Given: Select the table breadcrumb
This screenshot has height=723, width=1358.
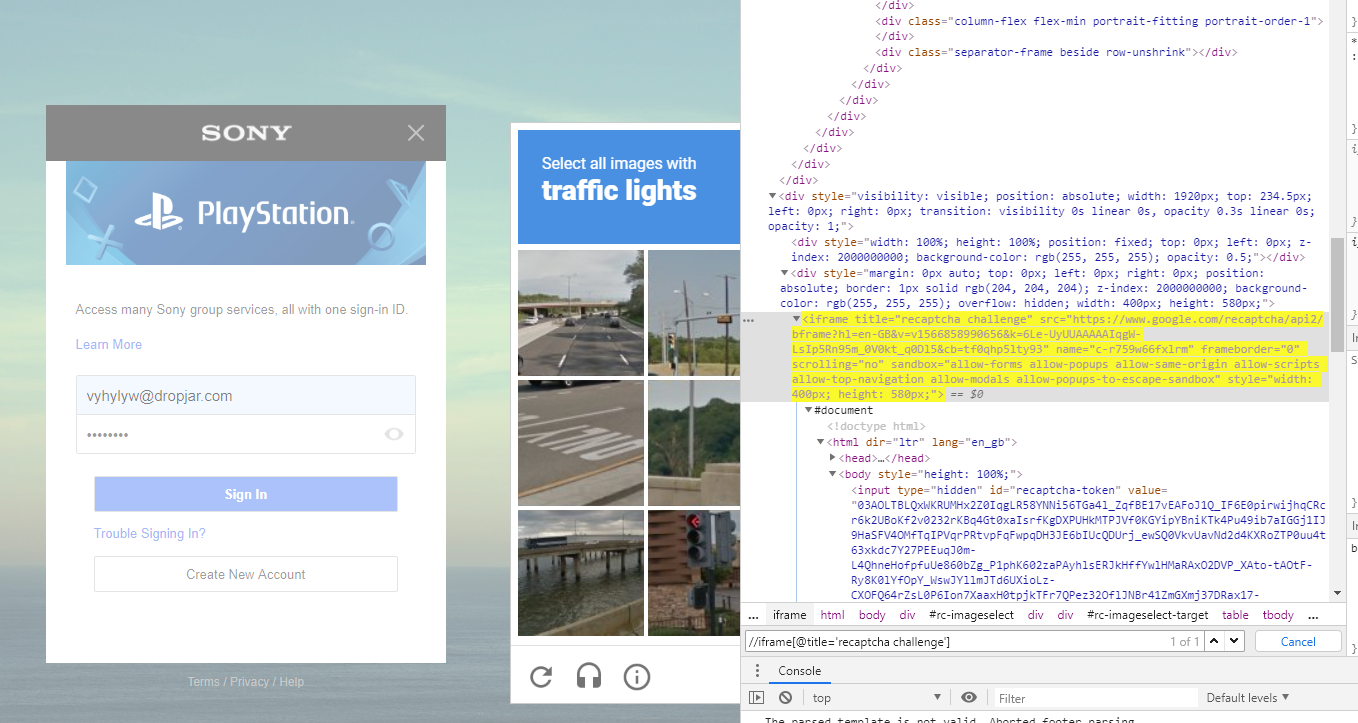Looking at the screenshot, I should [1235, 615].
